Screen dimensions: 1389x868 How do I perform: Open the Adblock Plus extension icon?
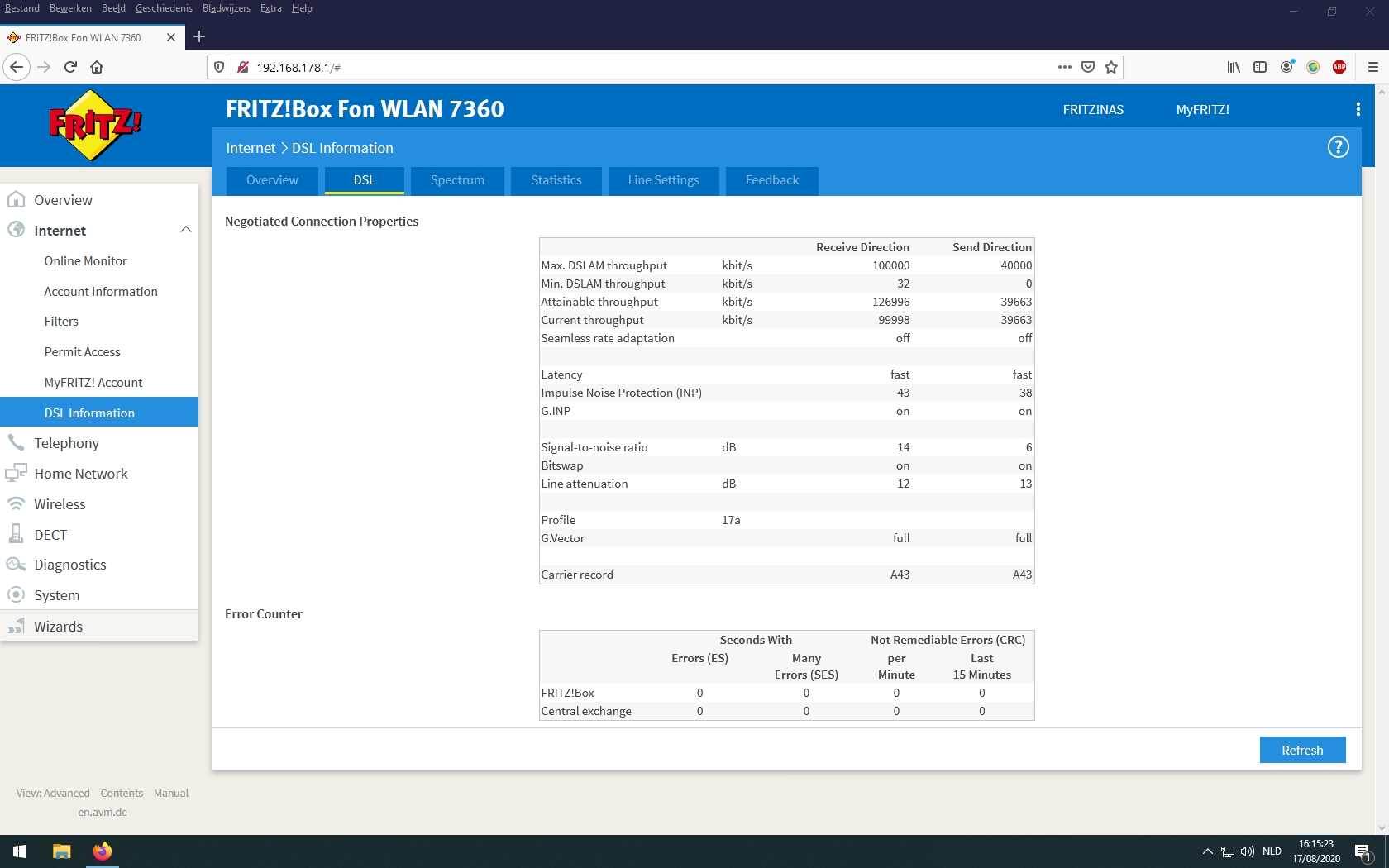[x=1339, y=67]
